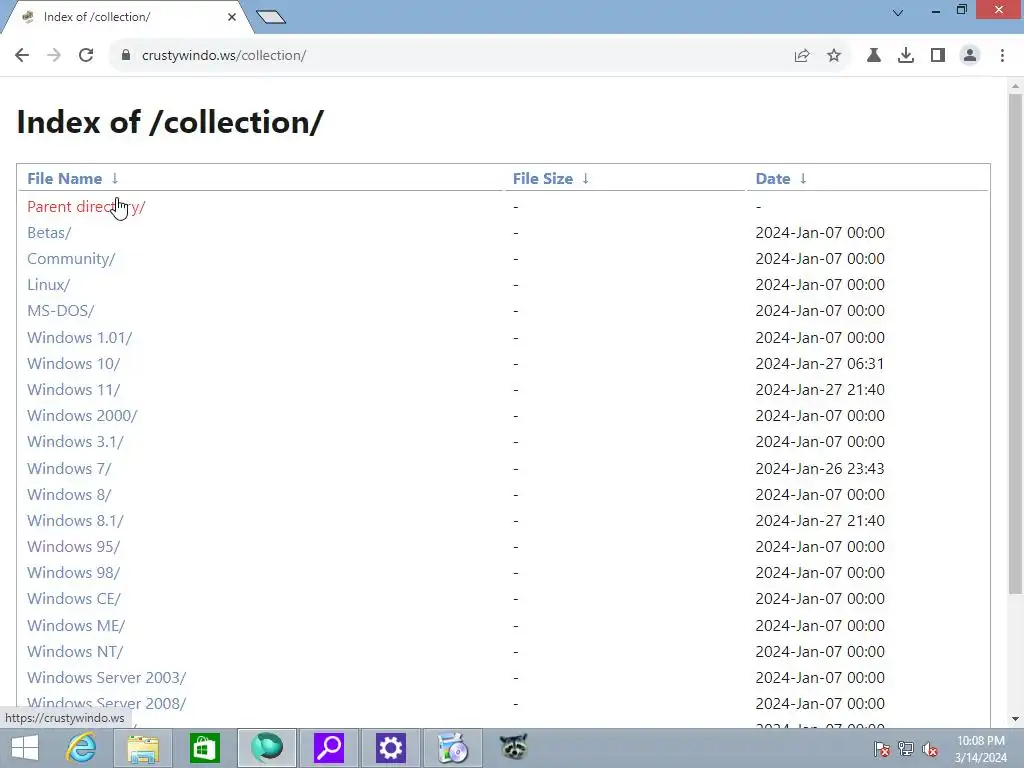The height and width of the screenshot is (768, 1024).
Task: Open the Community folder
Action: tap(71, 259)
